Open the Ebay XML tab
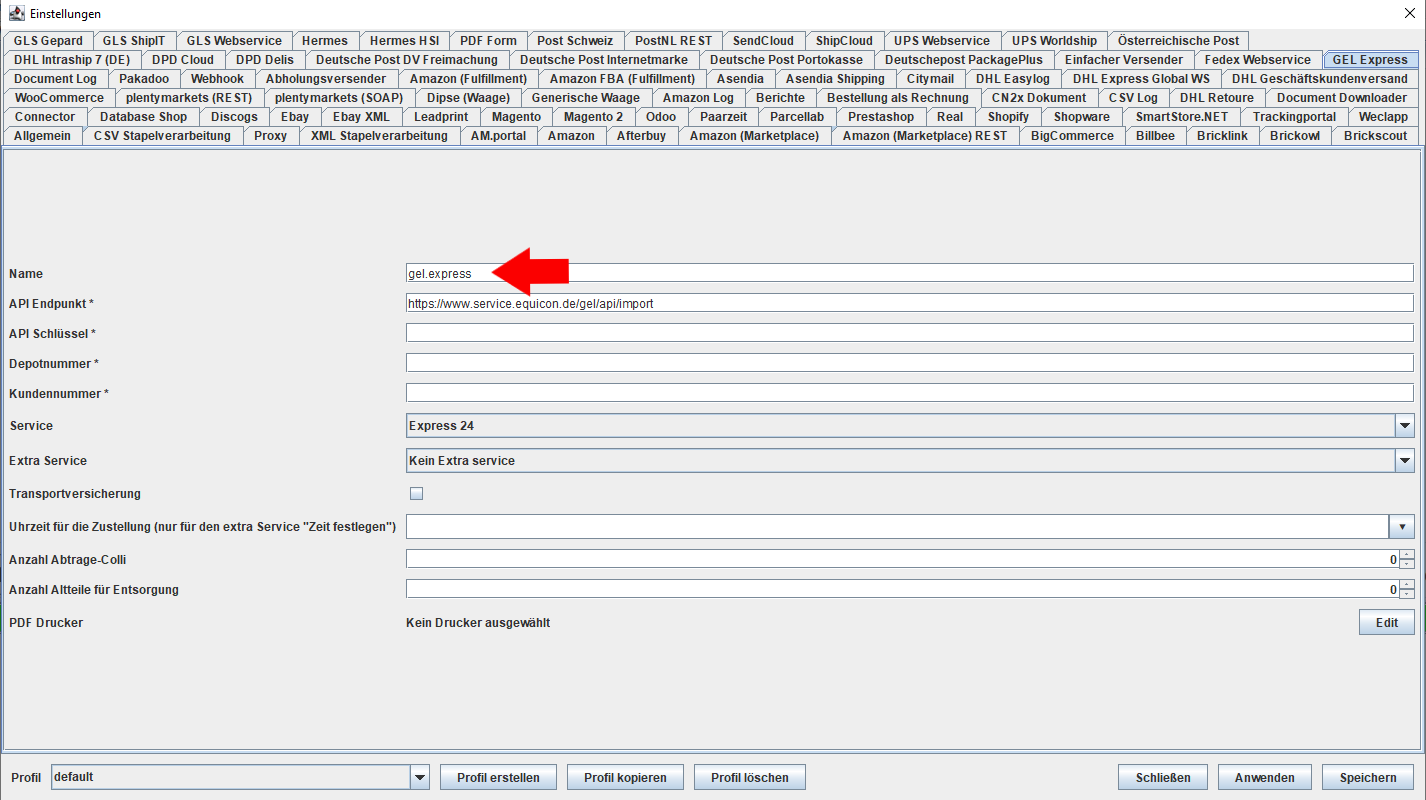Image resolution: width=1426 pixels, height=800 pixels. point(362,117)
